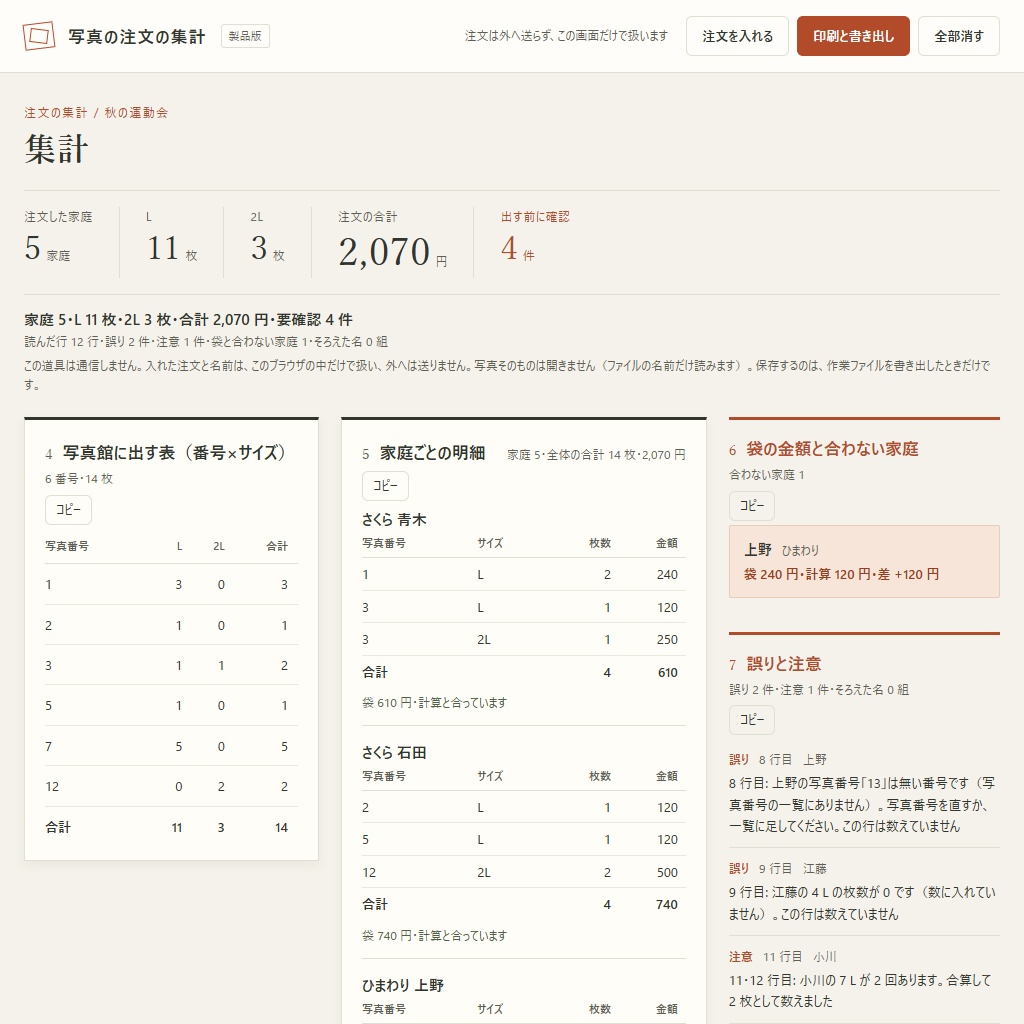Screen dimensions: 1024x1024
Task: Click the 製品版 badge
Action: point(245,36)
